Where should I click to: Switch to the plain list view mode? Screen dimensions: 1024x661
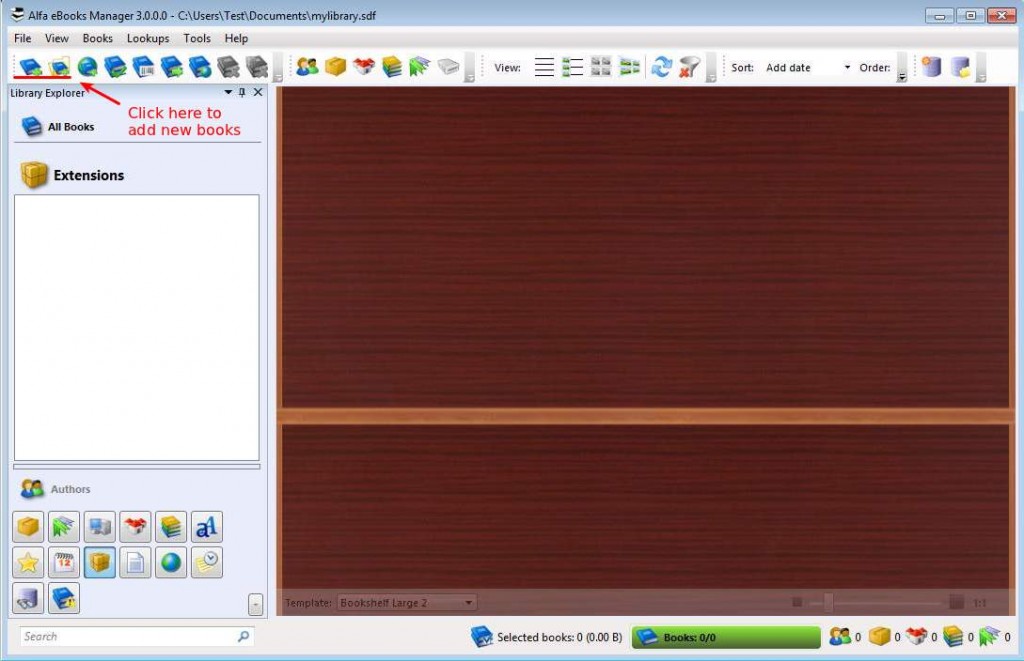click(x=544, y=67)
